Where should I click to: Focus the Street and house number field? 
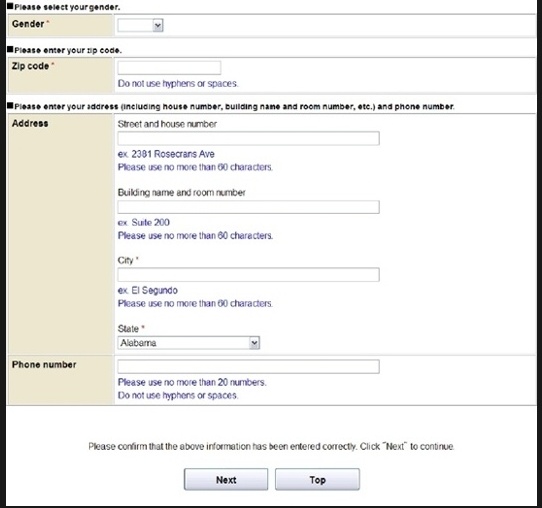click(x=248, y=138)
